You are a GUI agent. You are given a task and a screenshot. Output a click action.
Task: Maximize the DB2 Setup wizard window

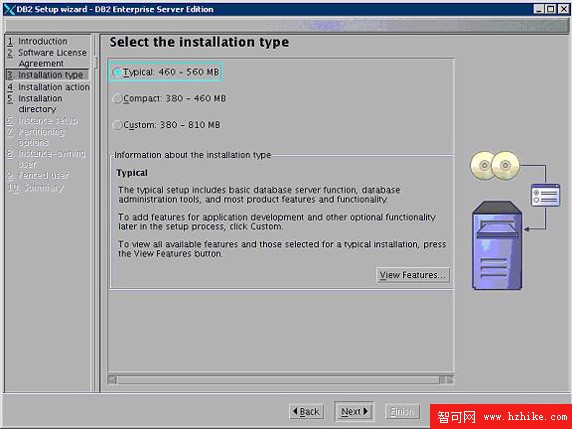point(551,9)
